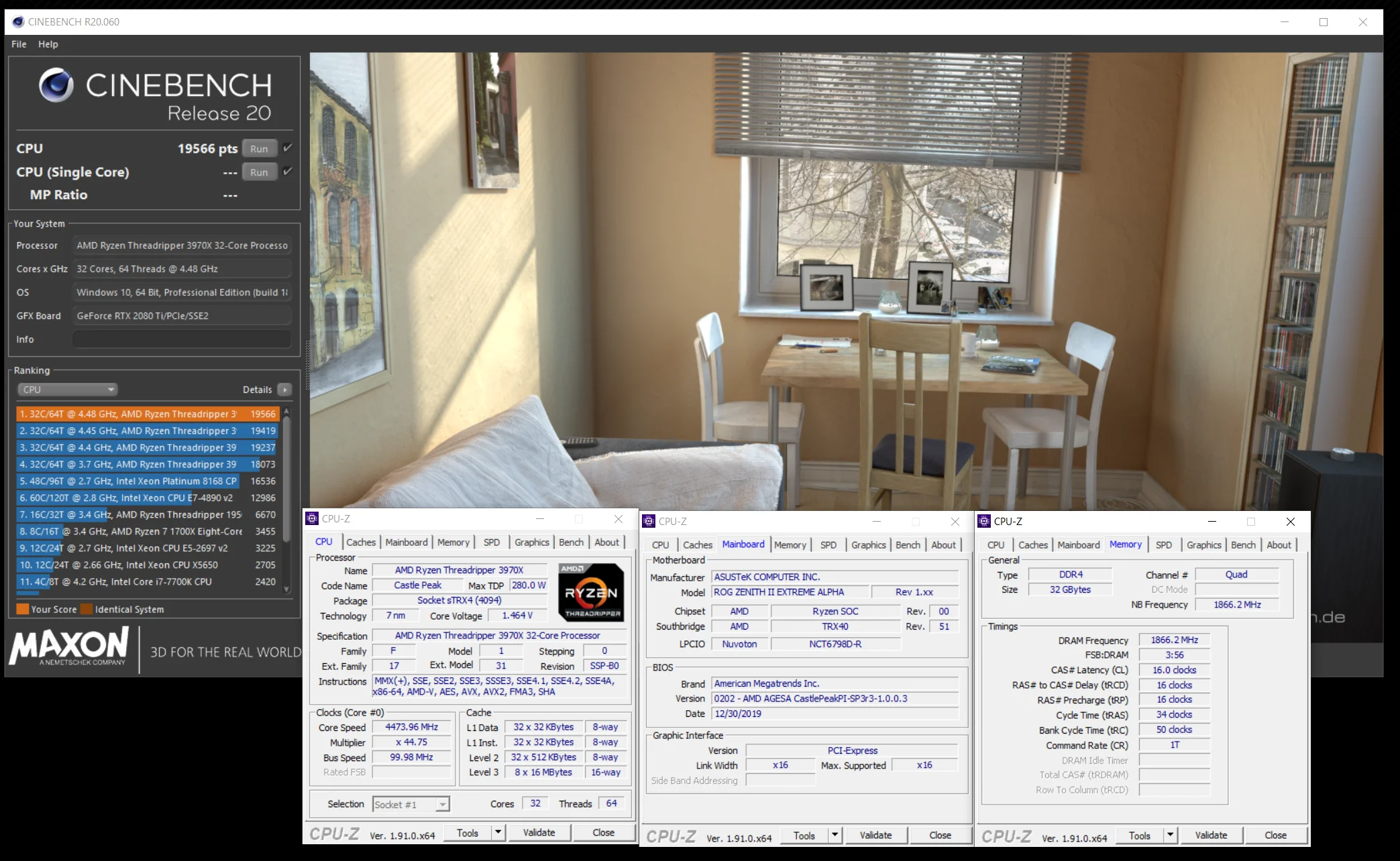
Task: Run the CPU Single Core benchmark
Action: 259,172
